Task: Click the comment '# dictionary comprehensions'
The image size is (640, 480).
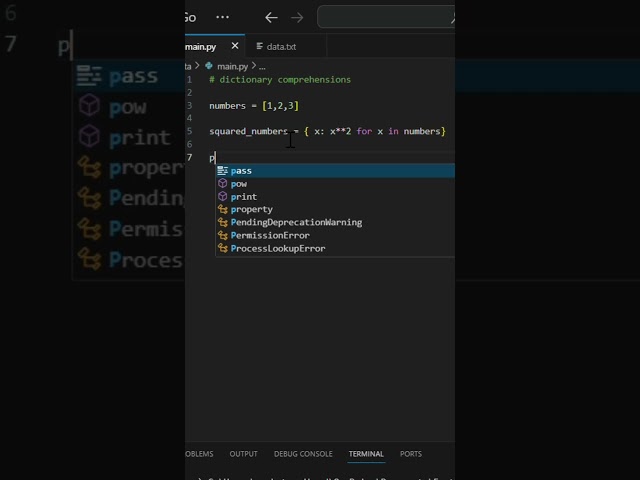Action: [280, 80]
